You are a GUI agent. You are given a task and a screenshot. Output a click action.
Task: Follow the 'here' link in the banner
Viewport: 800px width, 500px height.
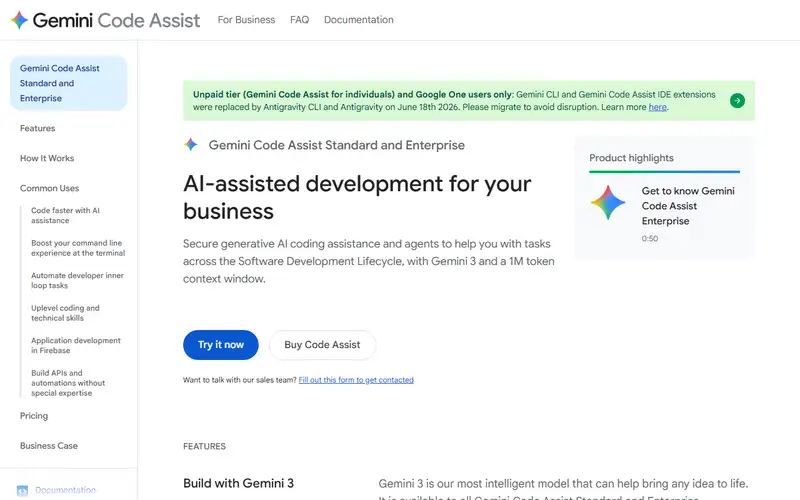pos(658,107)
